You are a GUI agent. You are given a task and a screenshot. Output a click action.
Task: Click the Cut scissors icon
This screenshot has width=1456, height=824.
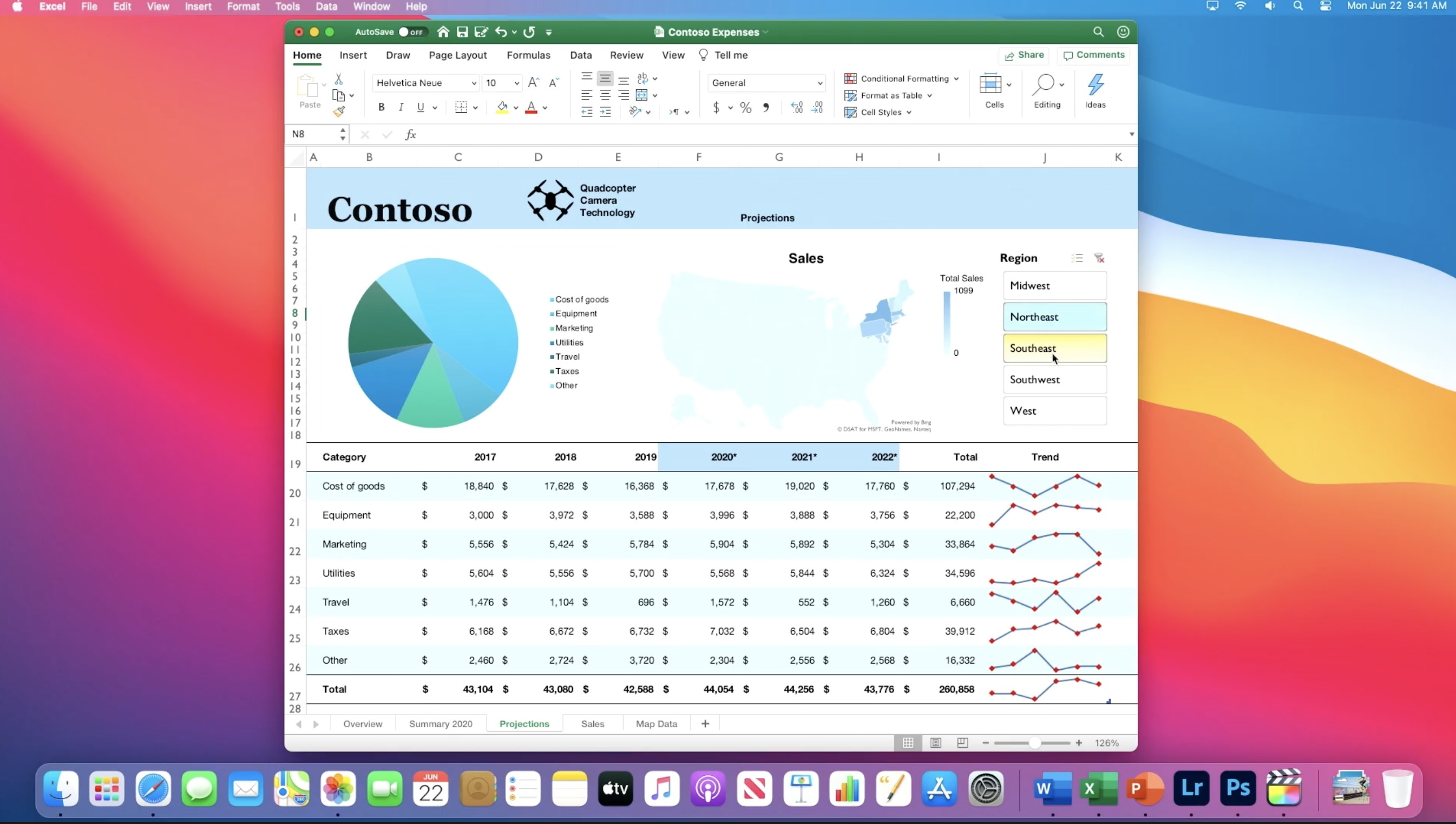[338, 79]
